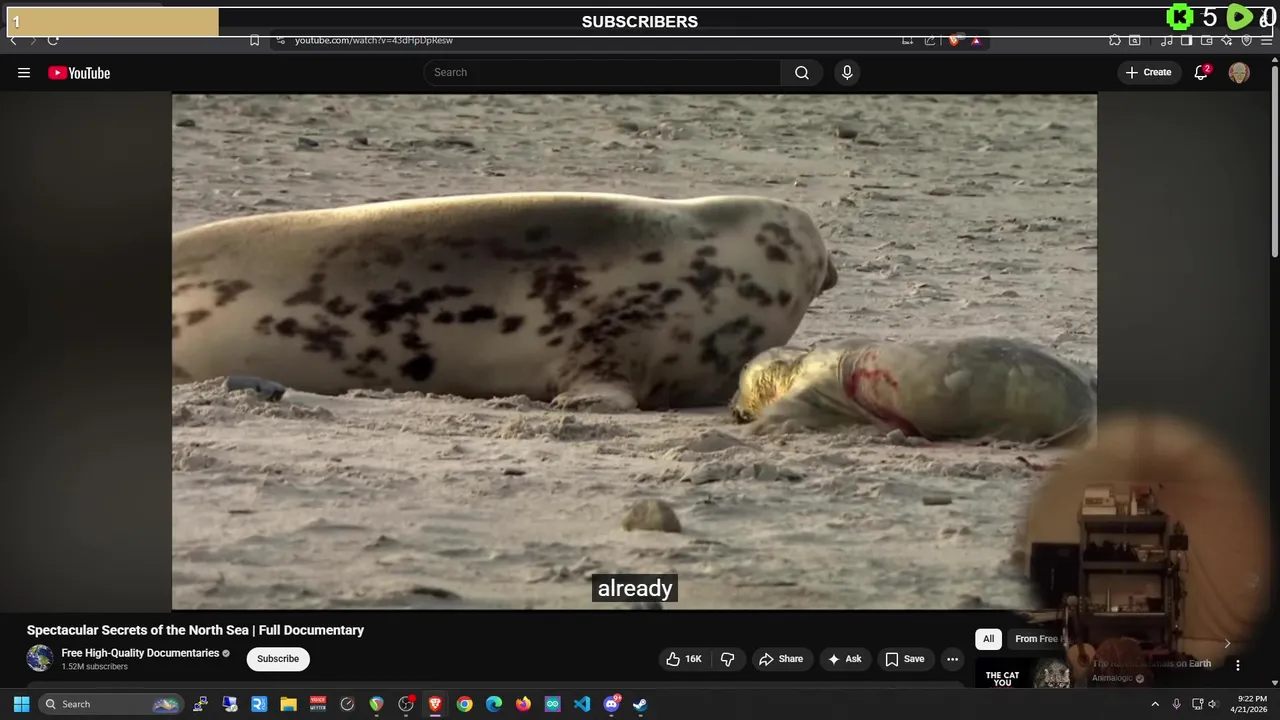Open the Leo AI sparkle icon

pyautogui.click(x=1226, y=40)
